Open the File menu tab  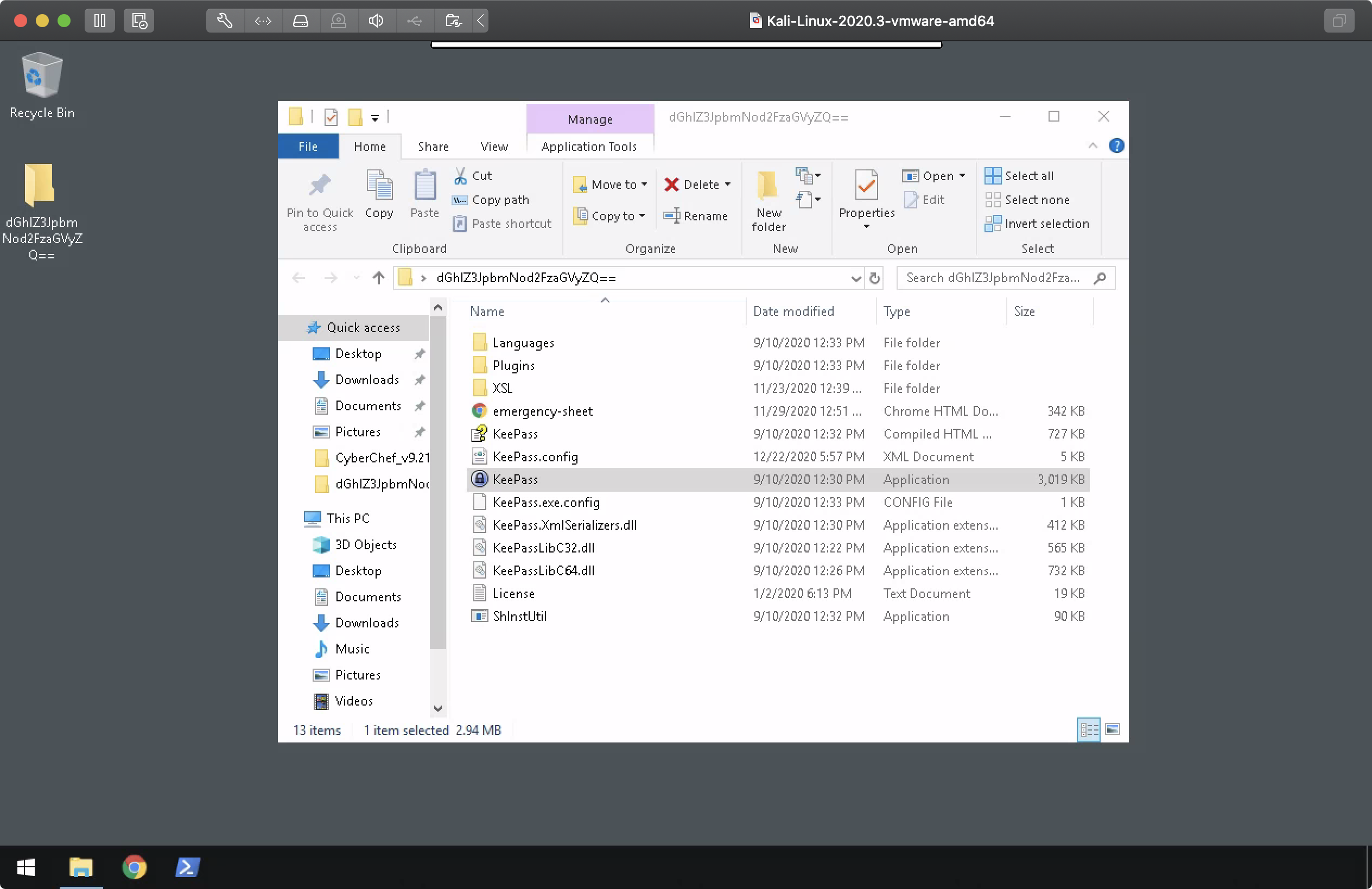point(308,147)
